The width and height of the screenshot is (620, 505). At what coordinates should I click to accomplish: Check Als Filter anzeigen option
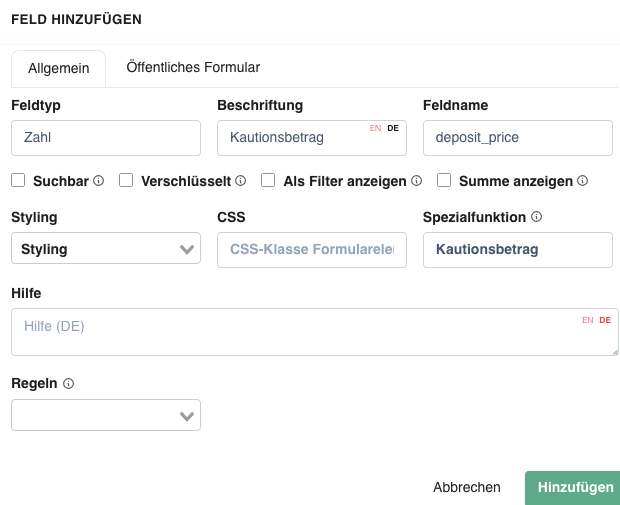[x=268, y=180]
